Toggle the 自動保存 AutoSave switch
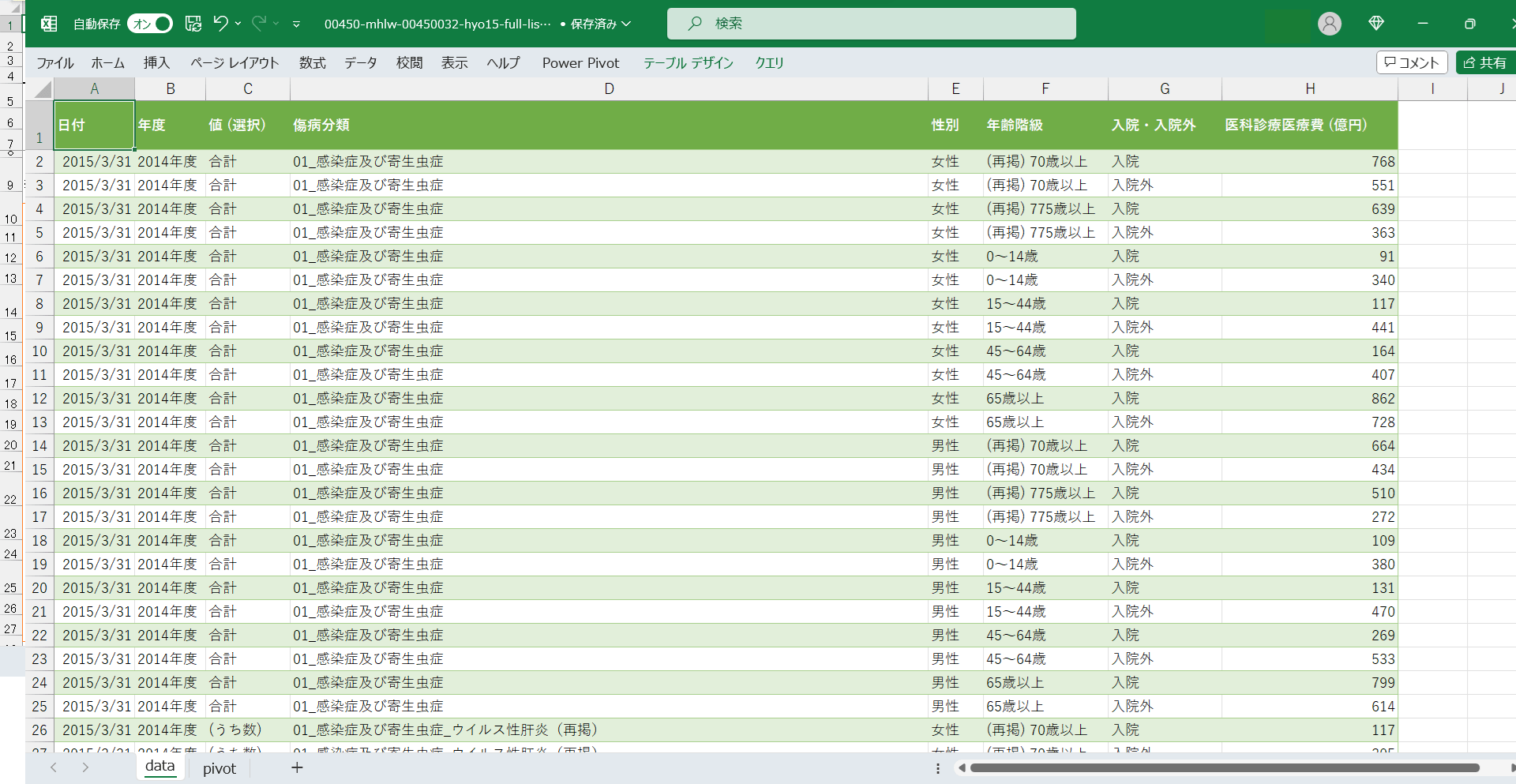 click(150, 24)
